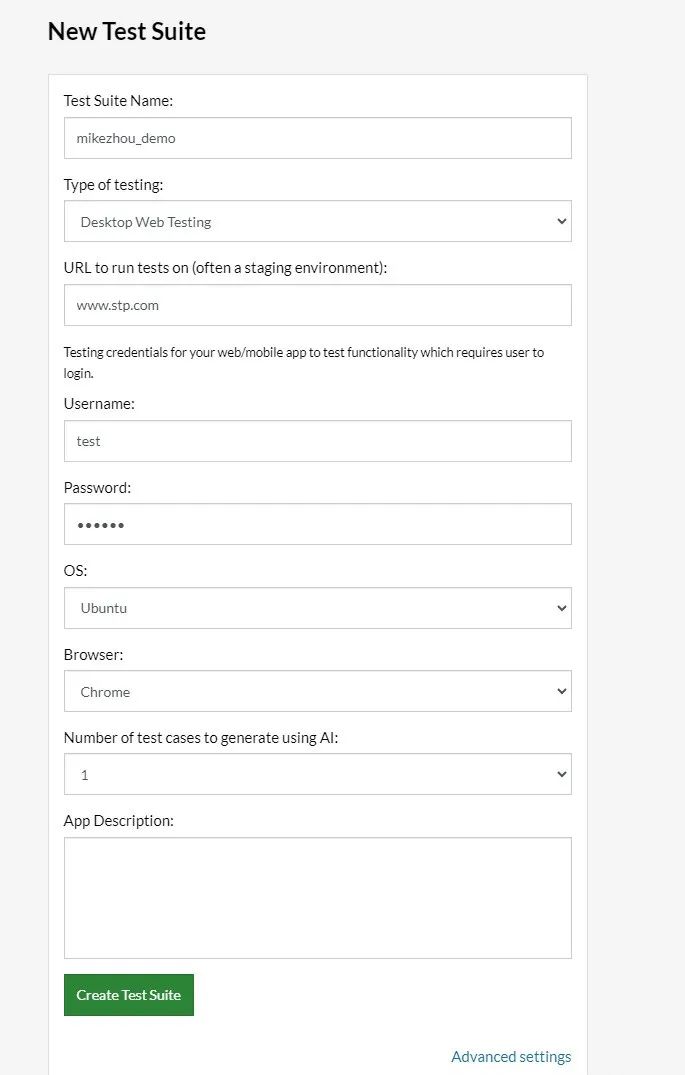Open the Browser dropdown showing Chrome

[x=317, y=691]
